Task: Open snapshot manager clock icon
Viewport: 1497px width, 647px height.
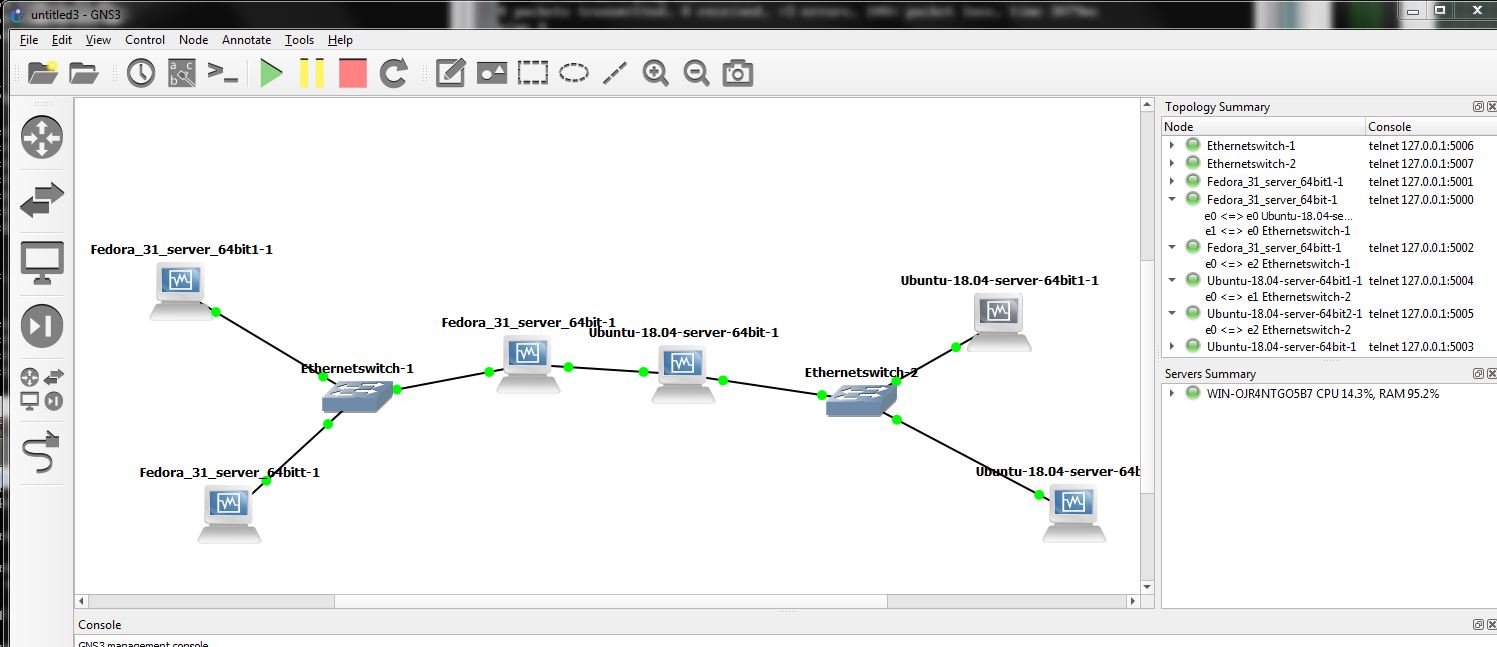Action: [141, 73]
